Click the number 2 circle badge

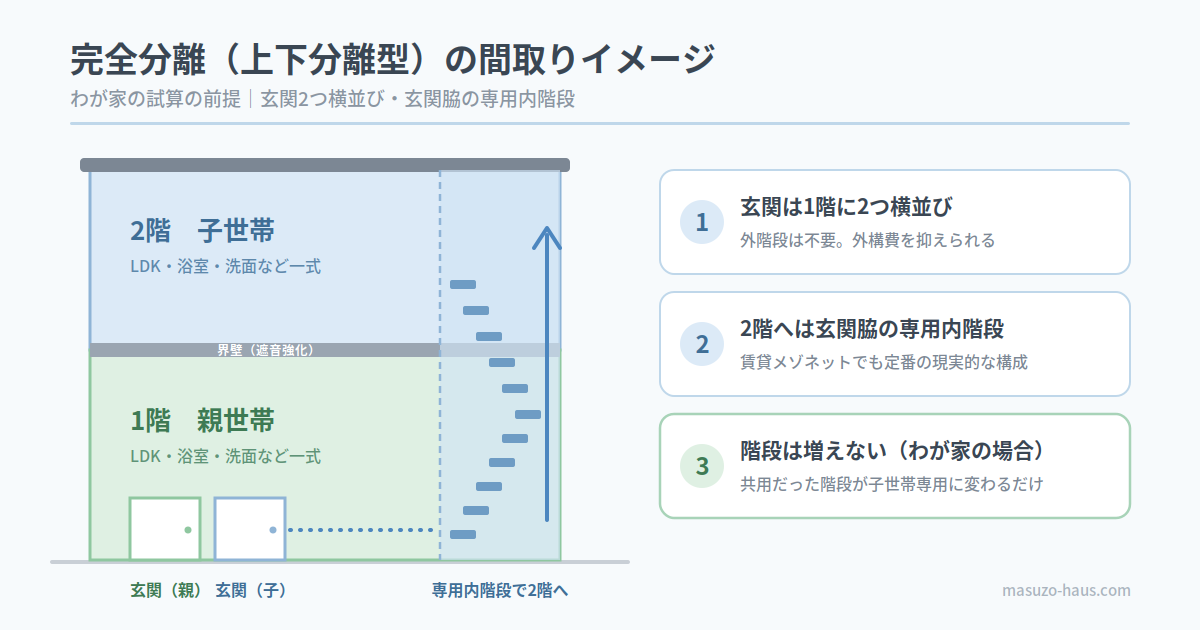702,344
